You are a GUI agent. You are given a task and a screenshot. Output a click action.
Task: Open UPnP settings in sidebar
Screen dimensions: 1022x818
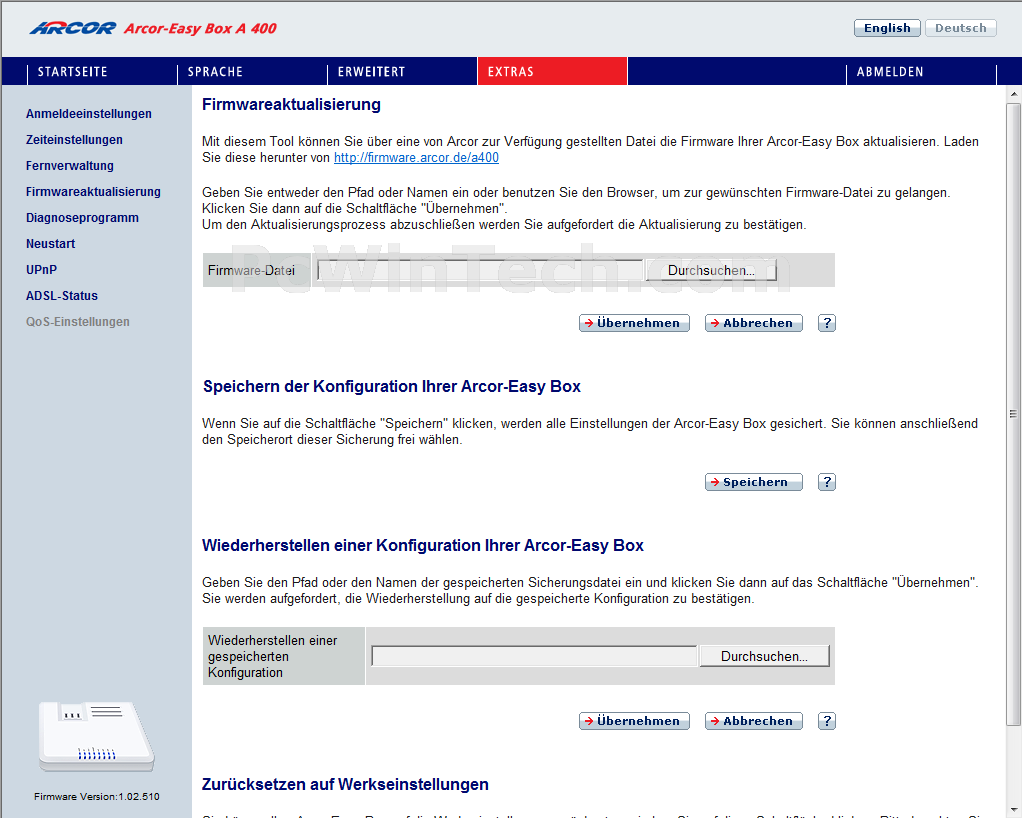41,270
